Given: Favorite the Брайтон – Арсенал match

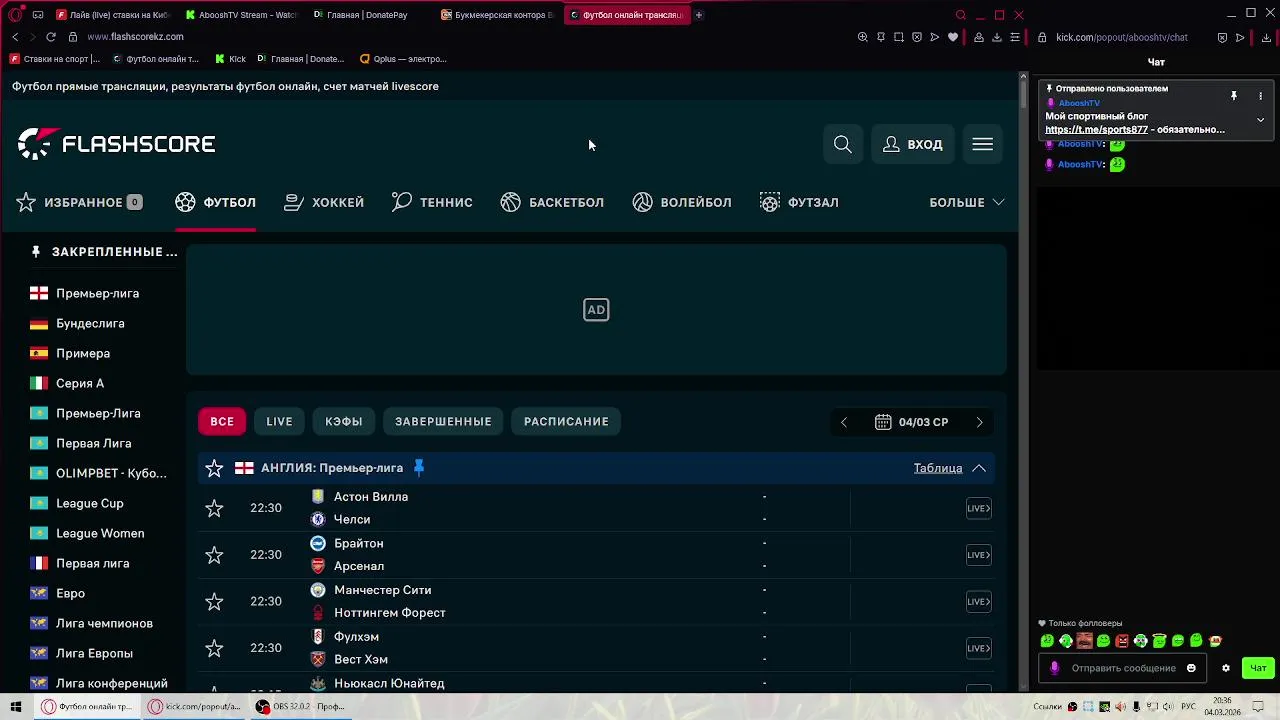Looking at the screenshot, I should (214, 555).
